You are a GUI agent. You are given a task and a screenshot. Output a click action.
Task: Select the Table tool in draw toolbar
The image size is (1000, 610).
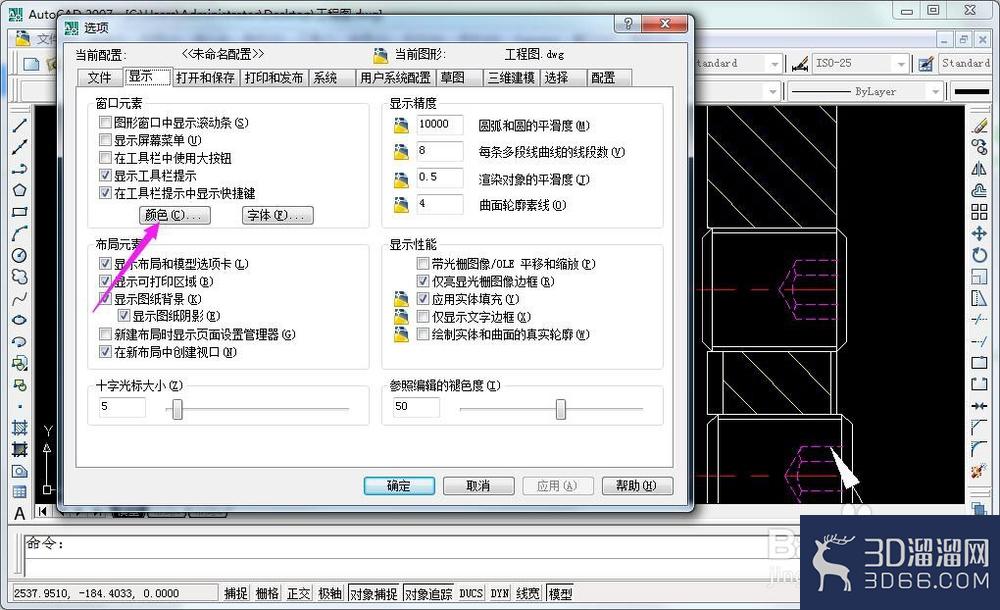click(20, 492)
